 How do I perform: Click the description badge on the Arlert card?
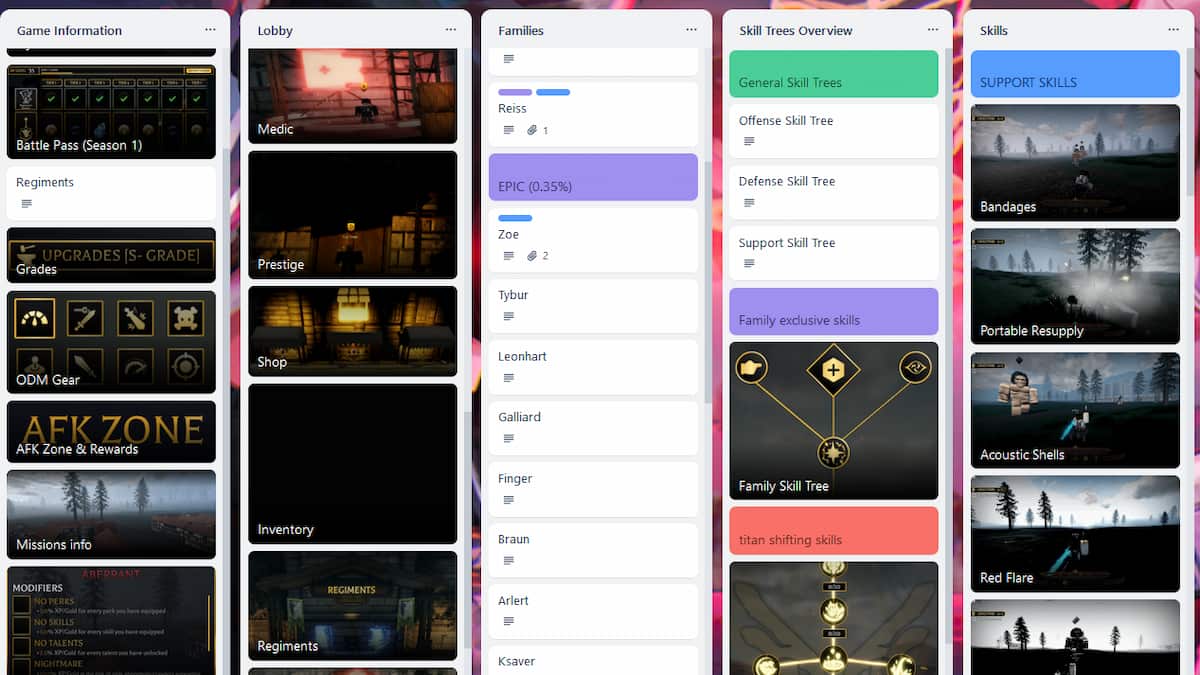(x=508, y=621)
